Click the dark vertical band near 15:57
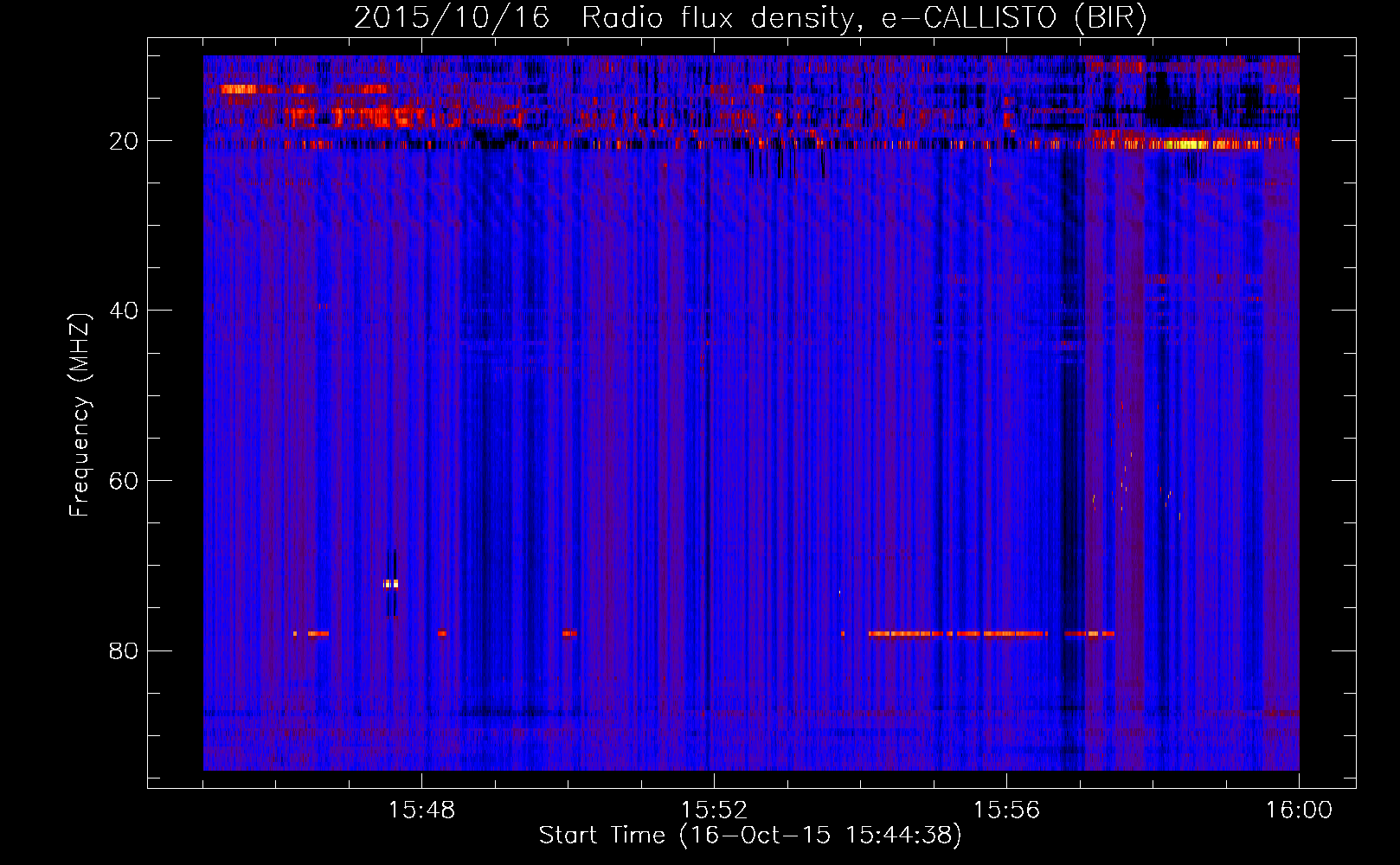 [x=1072, y=432]
